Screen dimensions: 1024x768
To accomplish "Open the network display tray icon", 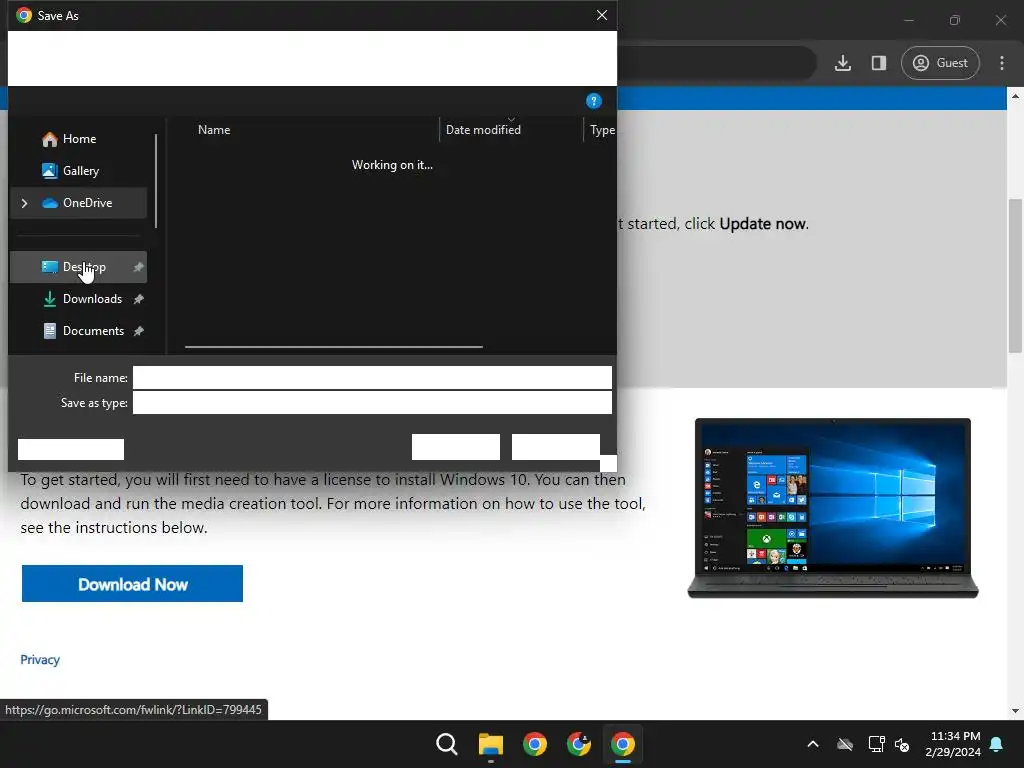I will pos(876,744).
